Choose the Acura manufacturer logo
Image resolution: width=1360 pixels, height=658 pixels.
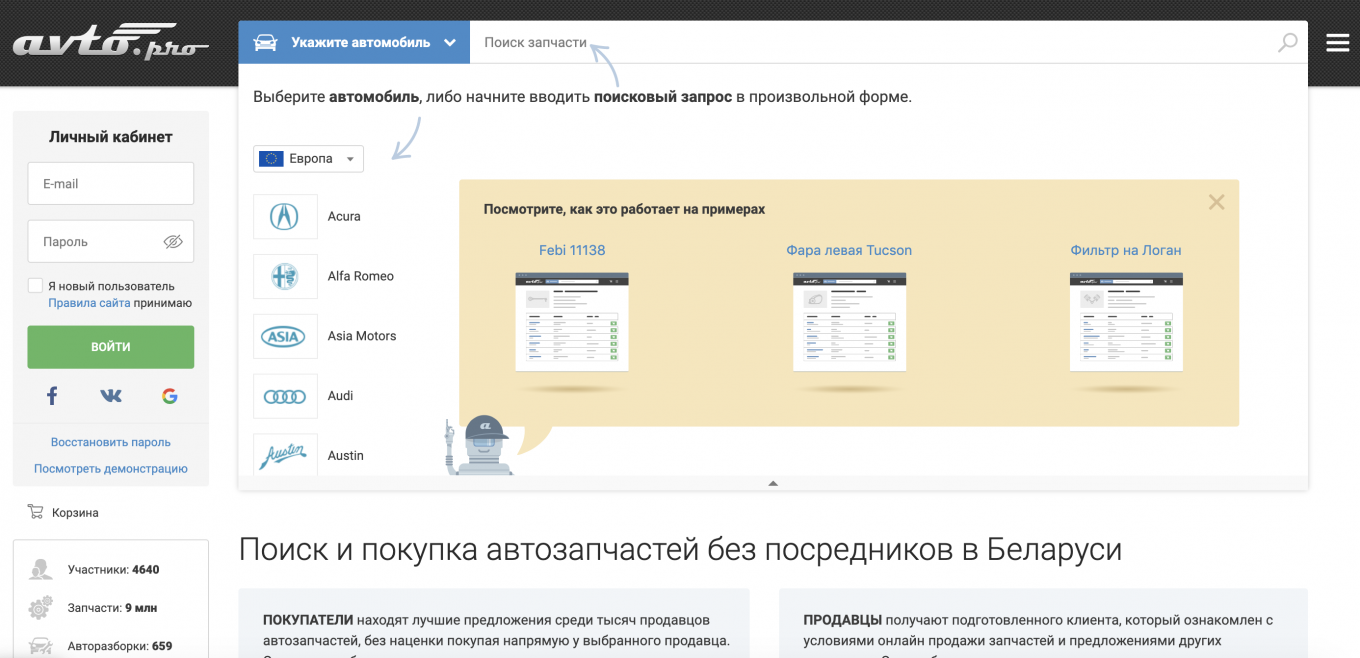click(x=285, y=216)
